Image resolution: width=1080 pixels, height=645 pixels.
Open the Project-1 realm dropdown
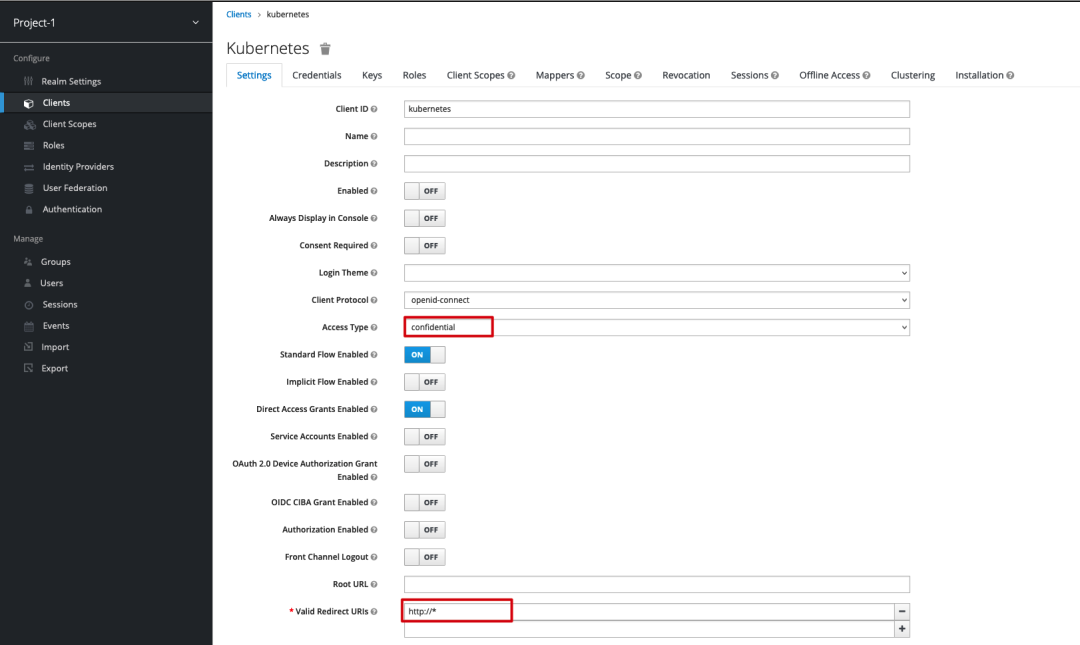click(x=106, y=23)
